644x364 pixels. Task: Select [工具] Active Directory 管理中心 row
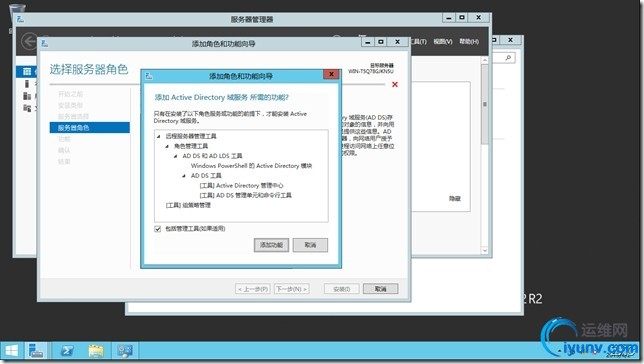(x=241, y=185)
